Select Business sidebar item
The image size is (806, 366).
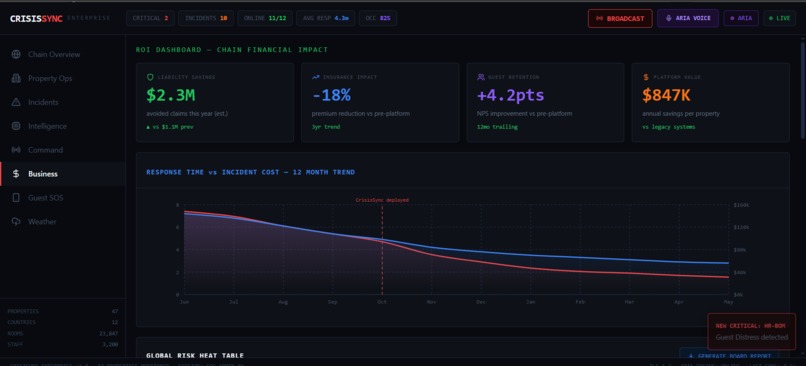click(x=63, y=174)
